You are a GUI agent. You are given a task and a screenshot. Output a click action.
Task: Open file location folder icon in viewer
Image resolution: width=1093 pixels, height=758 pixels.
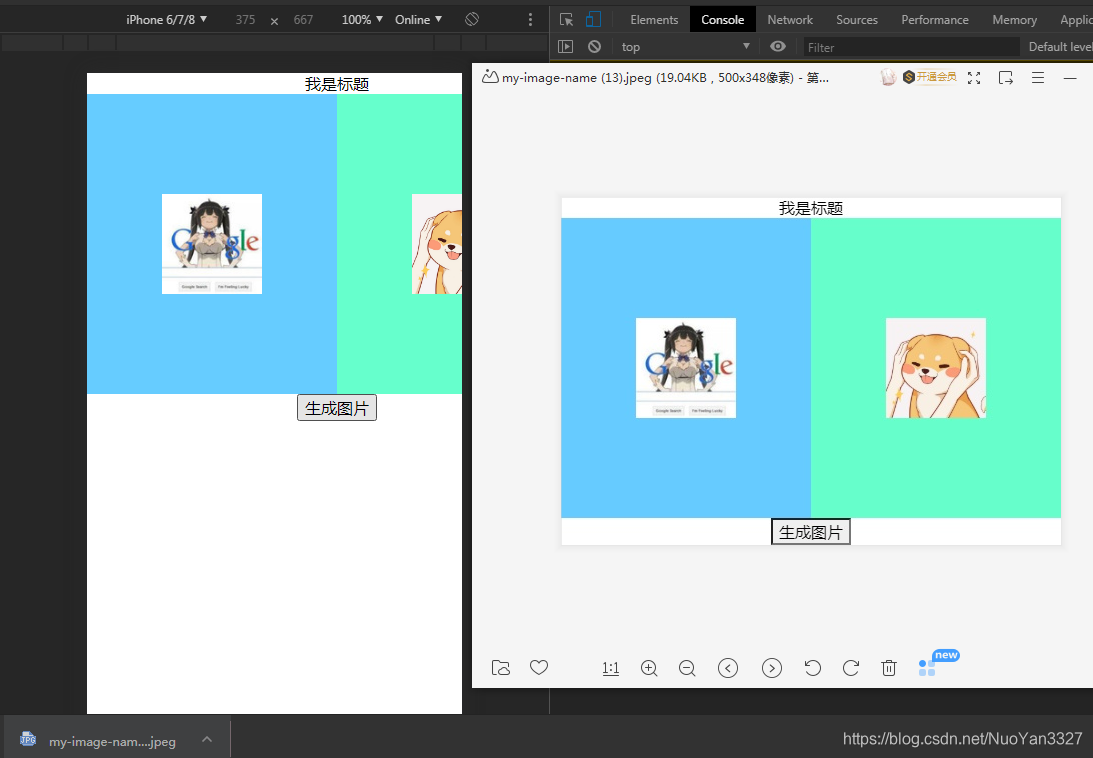point(500,668)
